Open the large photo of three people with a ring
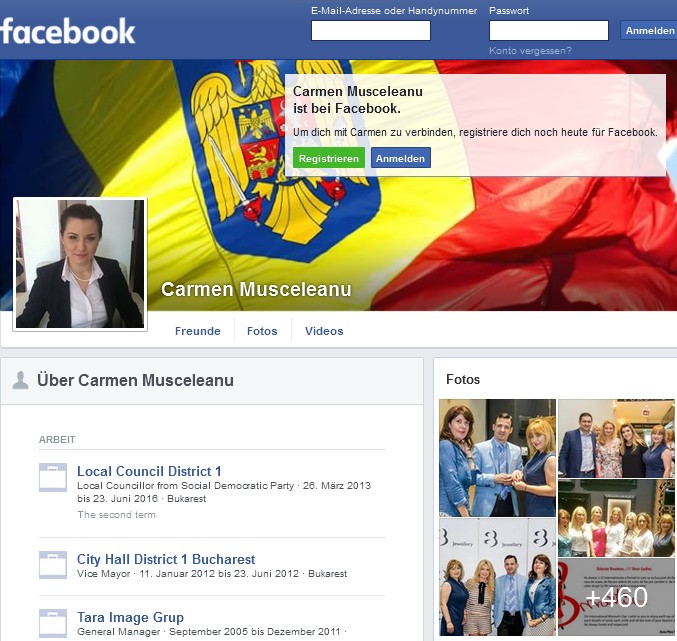 point(497,458)
